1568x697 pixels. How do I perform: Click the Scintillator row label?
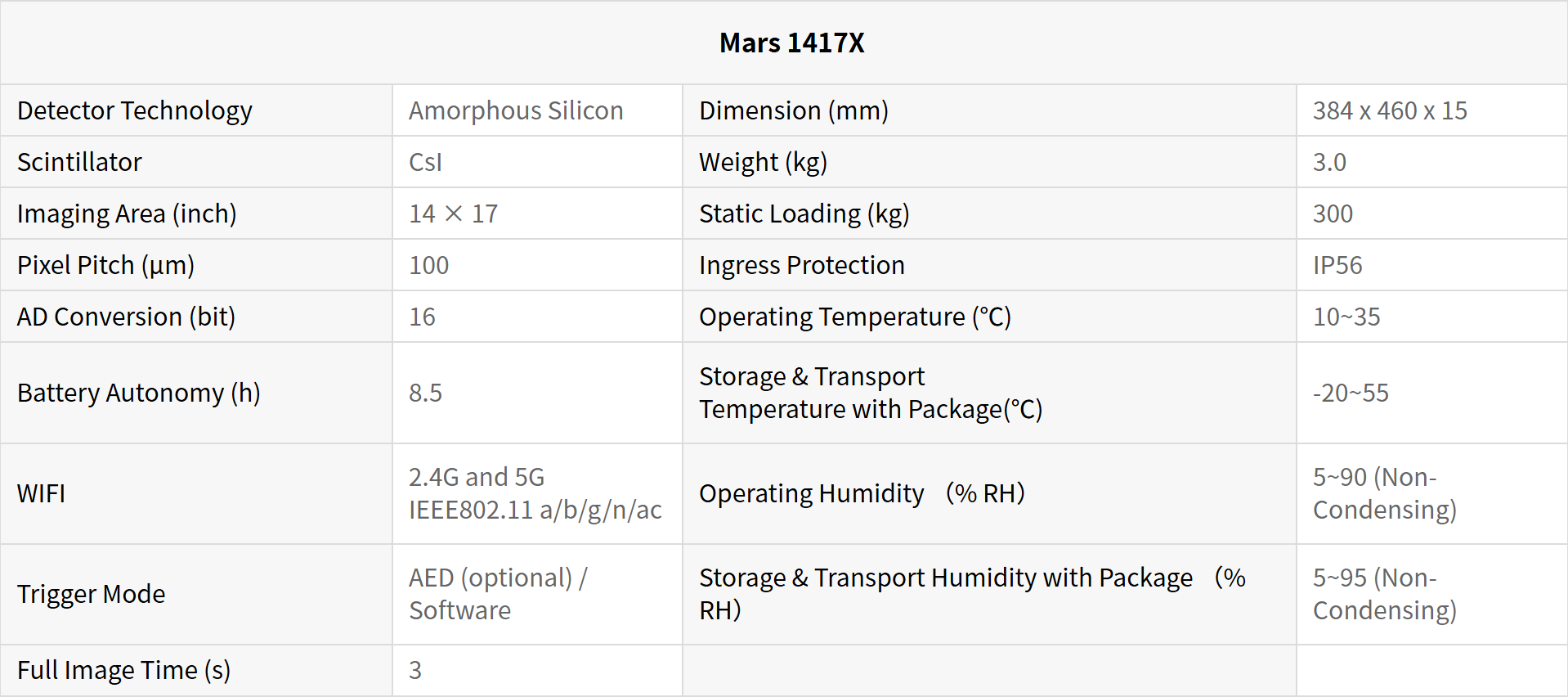coord(79,162)
